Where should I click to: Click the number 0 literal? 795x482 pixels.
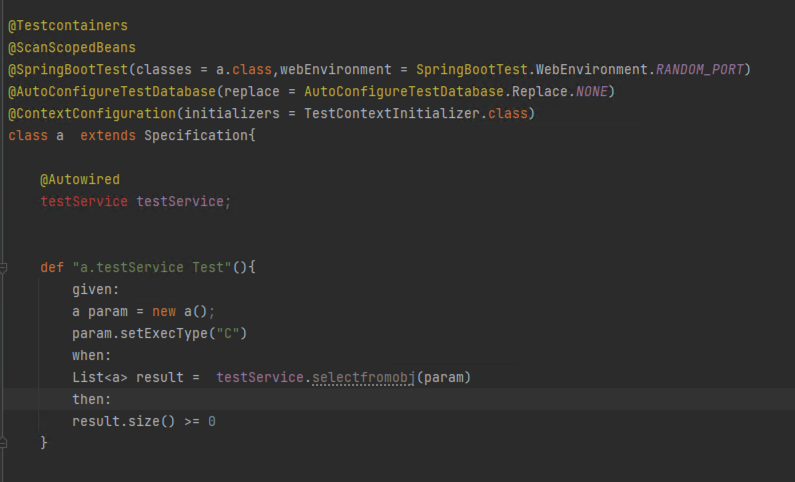pyautogui.click(x=212, y=422)
